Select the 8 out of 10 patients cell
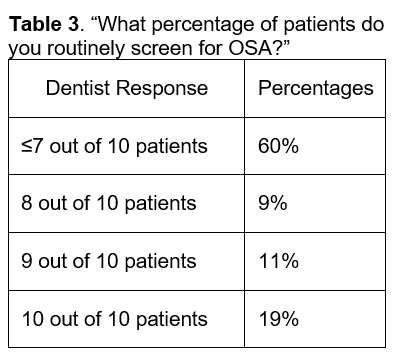Image resolution: width=397 pixels, height=361 pixels. point(127,203)
